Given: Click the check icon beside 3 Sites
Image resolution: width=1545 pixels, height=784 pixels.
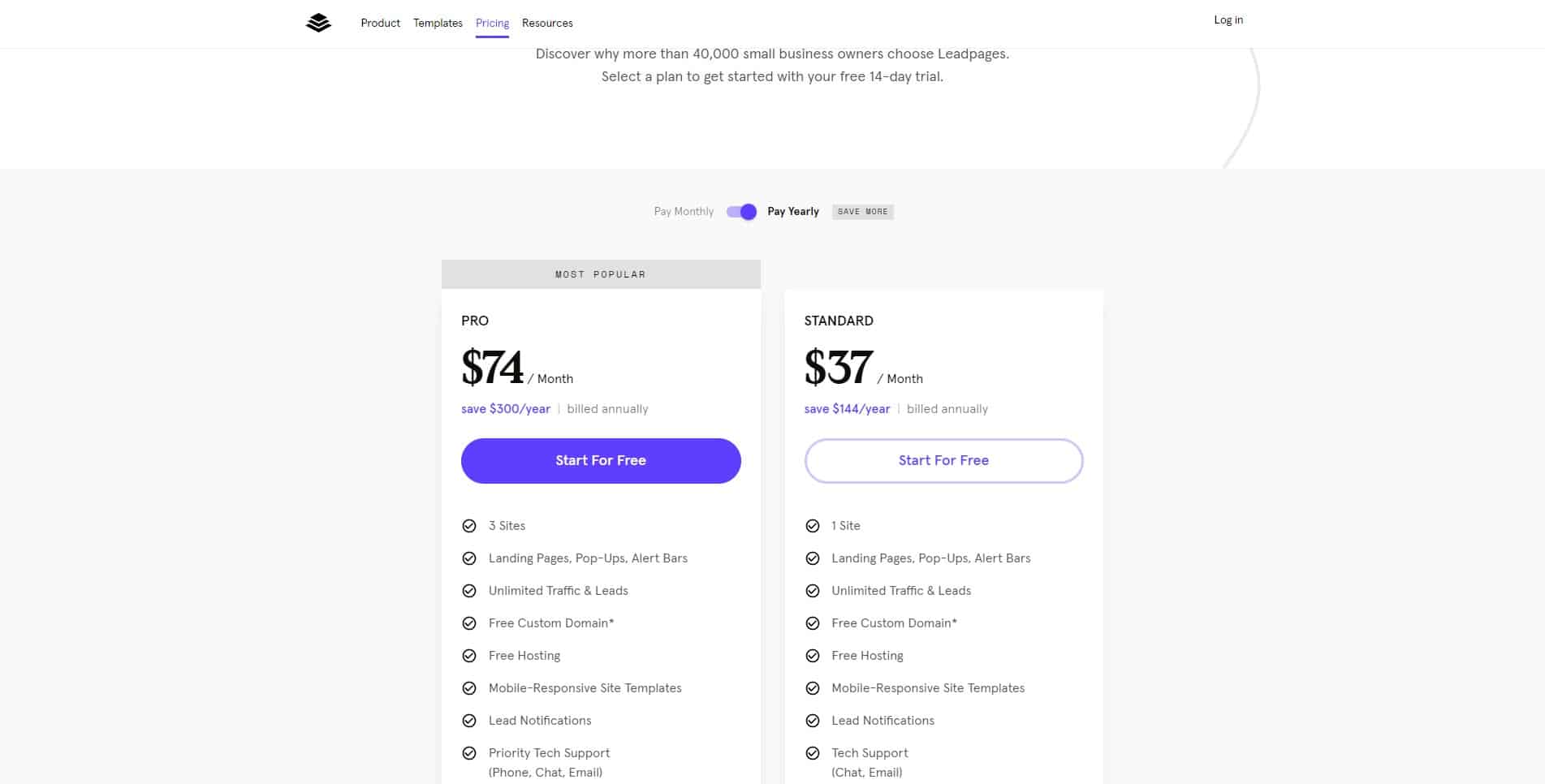Looking at the screenshot, I should 469,526.
